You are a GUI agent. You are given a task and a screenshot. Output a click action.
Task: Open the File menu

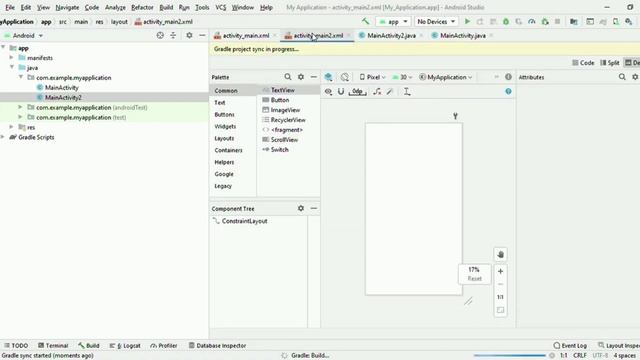click(x=10, y=7)
